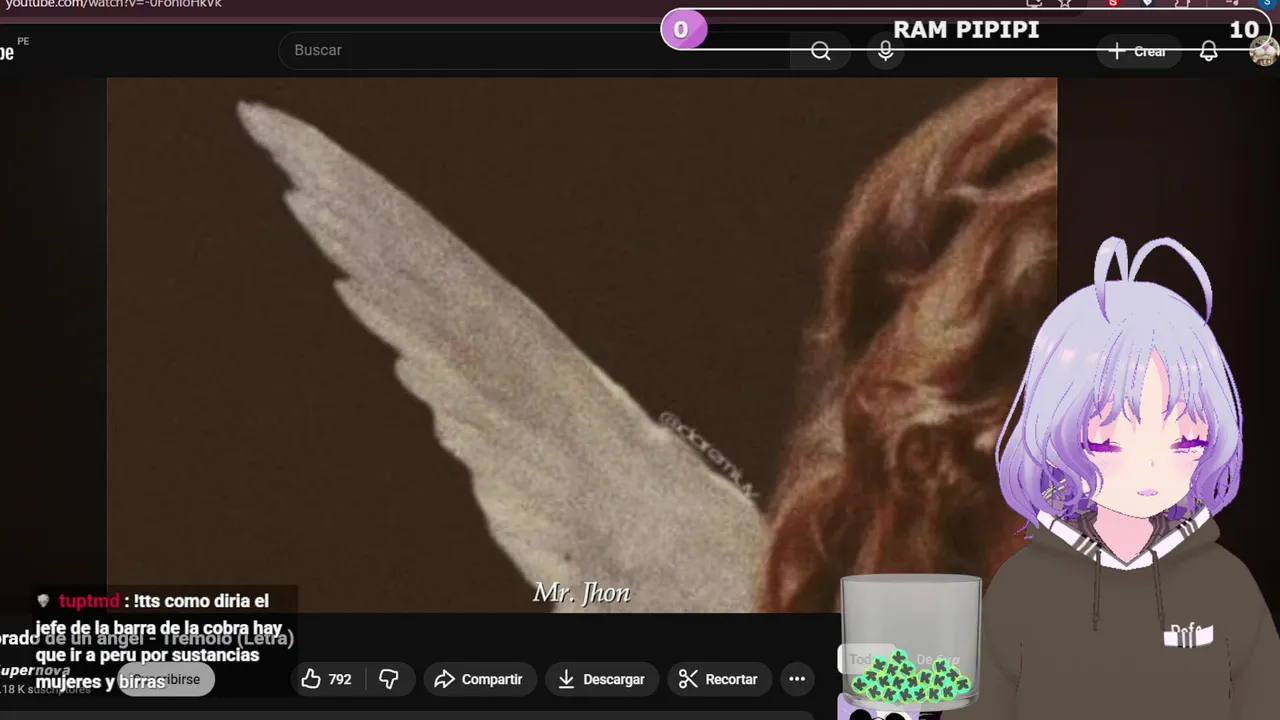The width and height of the screenshot is (1280, 720).
Task: Open the more actions ellipsis menu
Action: [x=797, y=679]
